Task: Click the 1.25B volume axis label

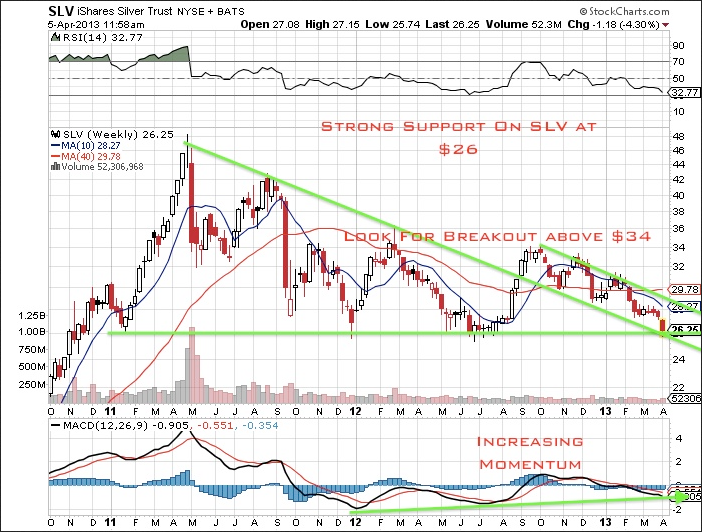Action: [x=32, y=316]
